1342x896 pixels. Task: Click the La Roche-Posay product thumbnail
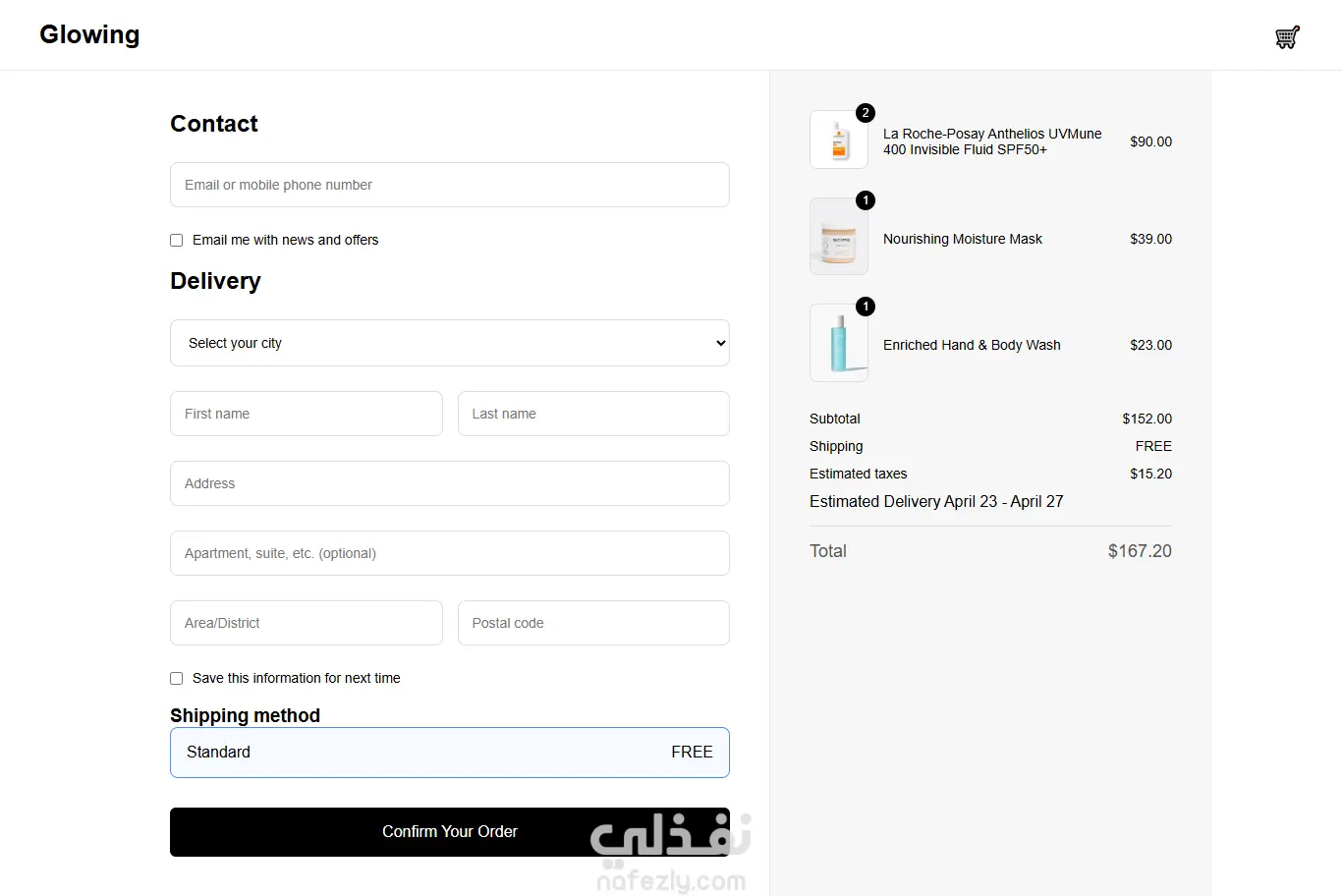point(839,140)
